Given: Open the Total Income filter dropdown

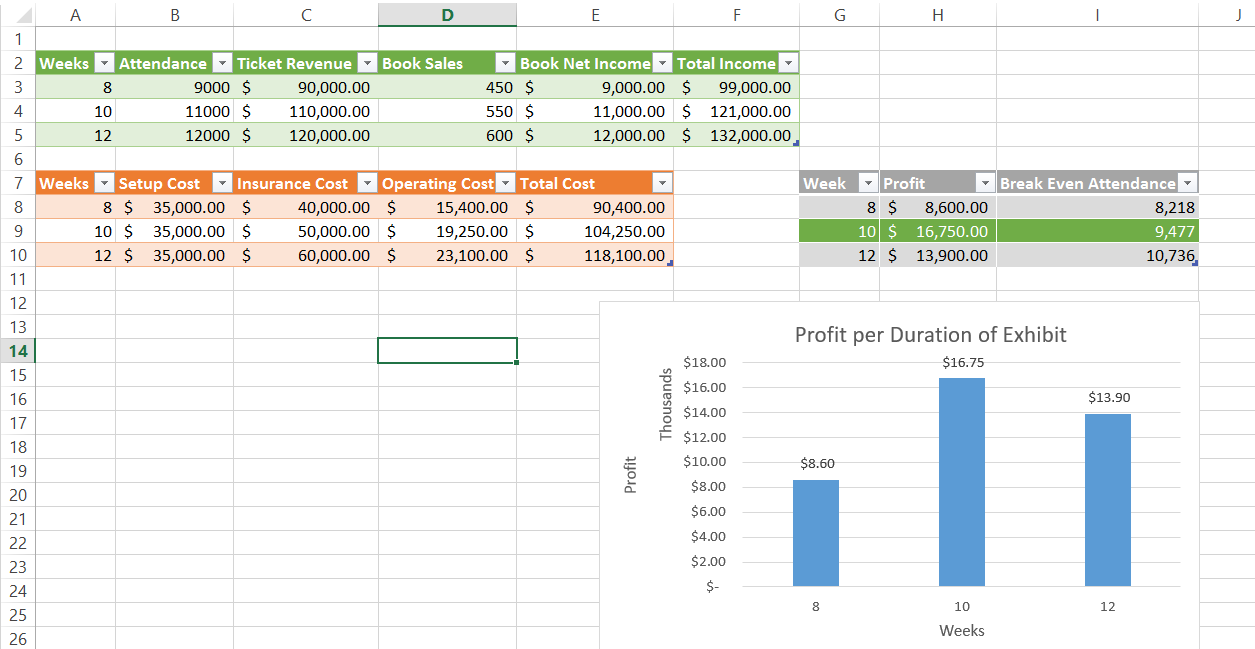Looking at the screenshot, I should click(788, 64).
